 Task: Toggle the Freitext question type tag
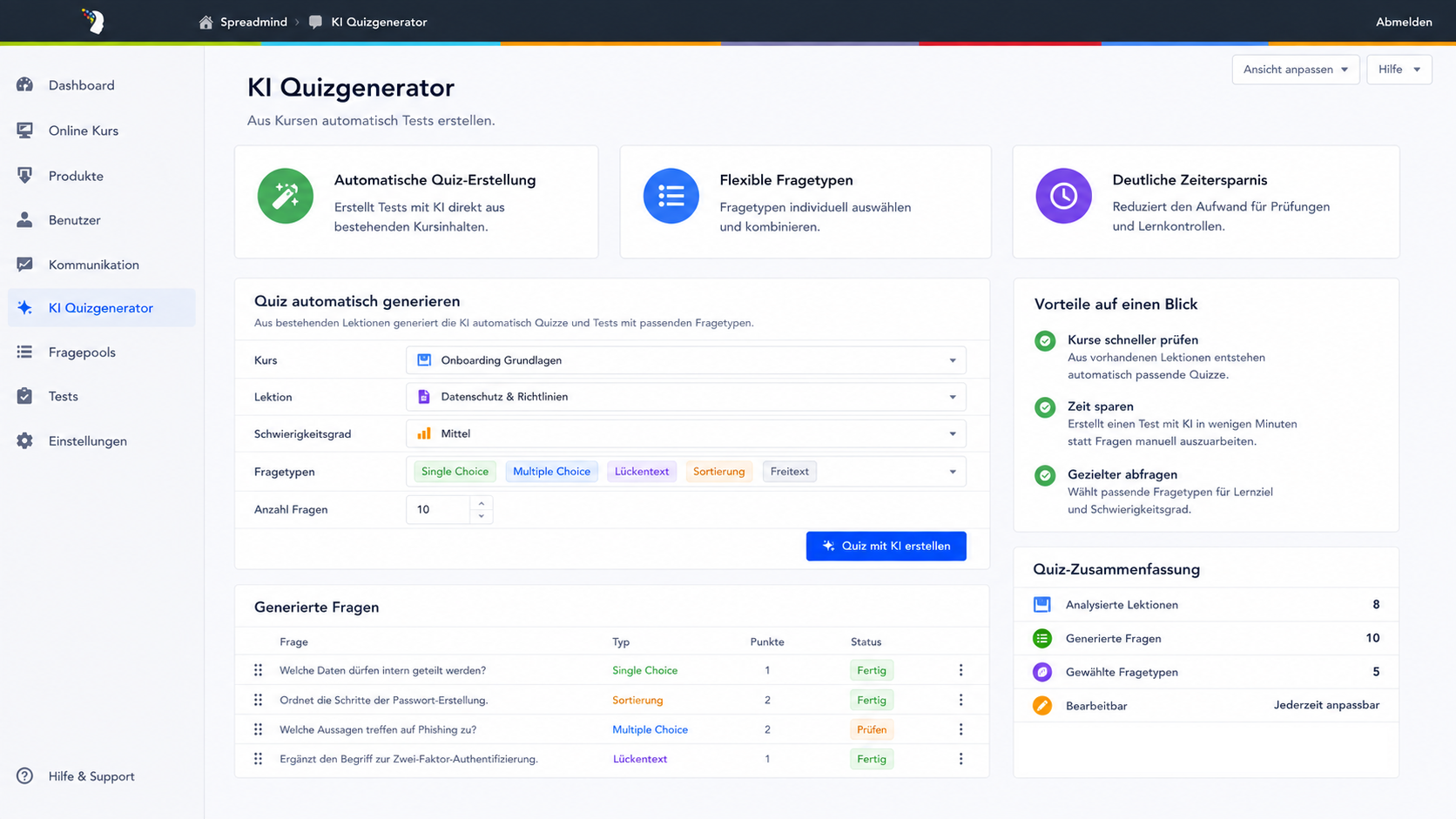click(789, 472)
